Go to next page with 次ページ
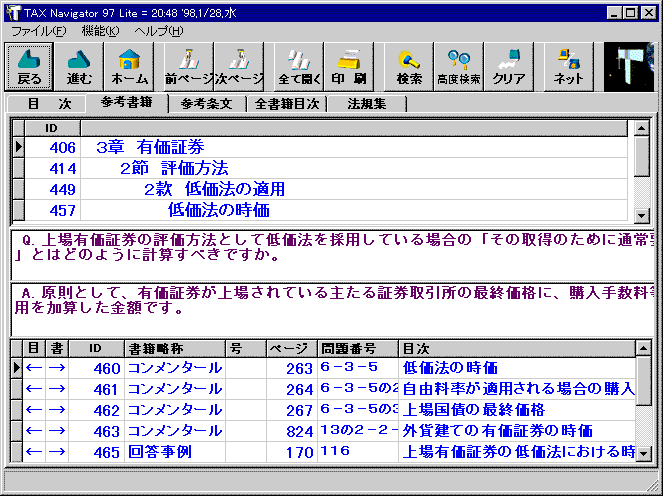 (x=239, y=66)
